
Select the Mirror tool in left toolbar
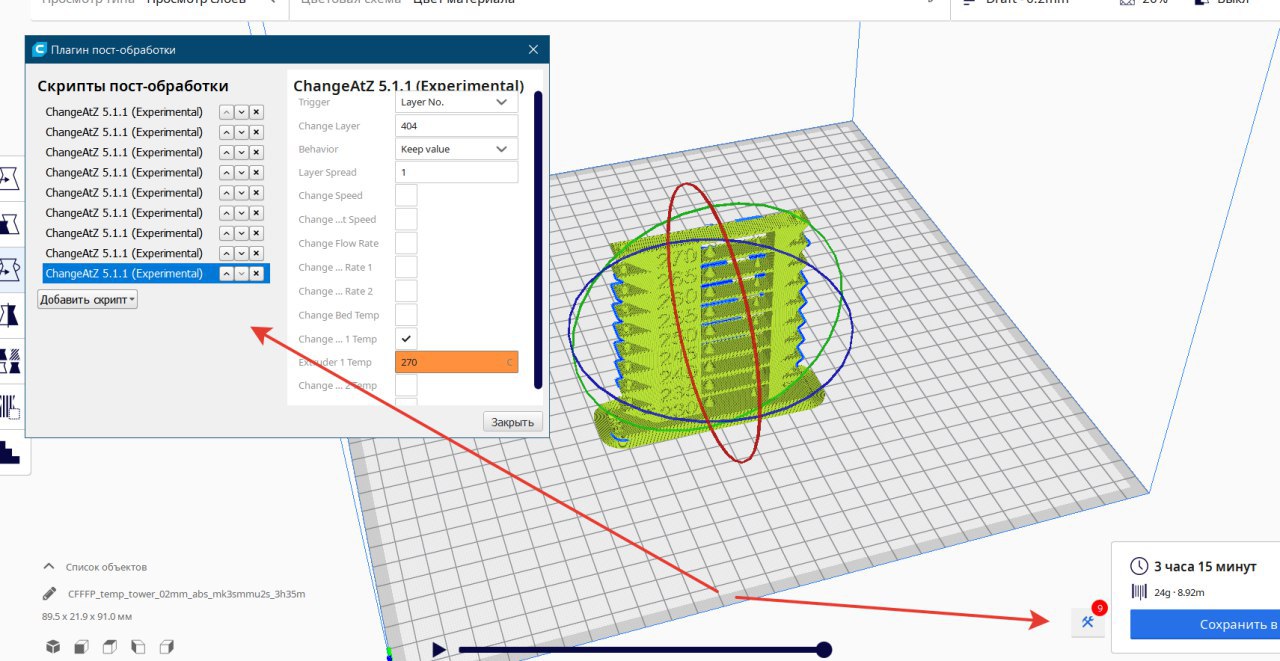(x=10, y=315)
